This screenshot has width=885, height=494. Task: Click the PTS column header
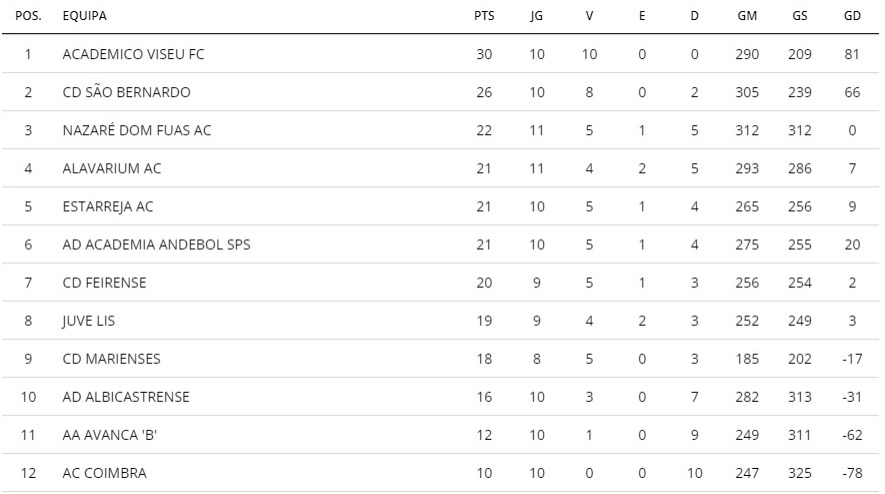tap(484, 16)
